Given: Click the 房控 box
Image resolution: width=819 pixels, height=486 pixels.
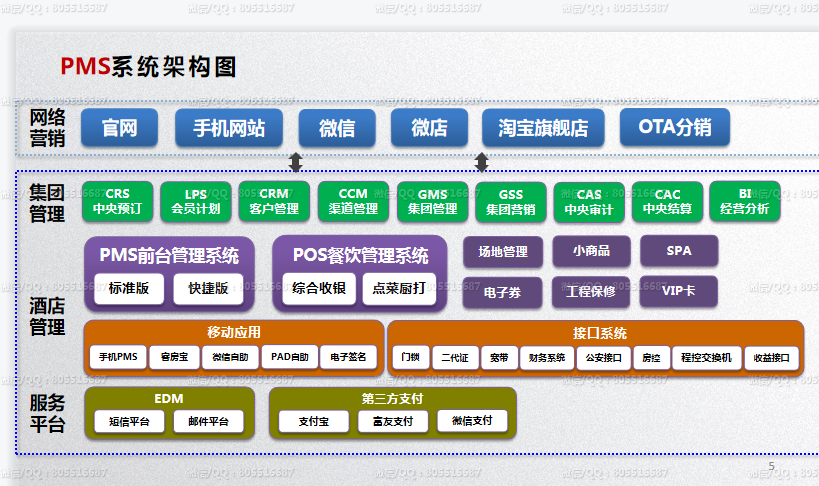Looking at the screenshot, I should 651,358.
